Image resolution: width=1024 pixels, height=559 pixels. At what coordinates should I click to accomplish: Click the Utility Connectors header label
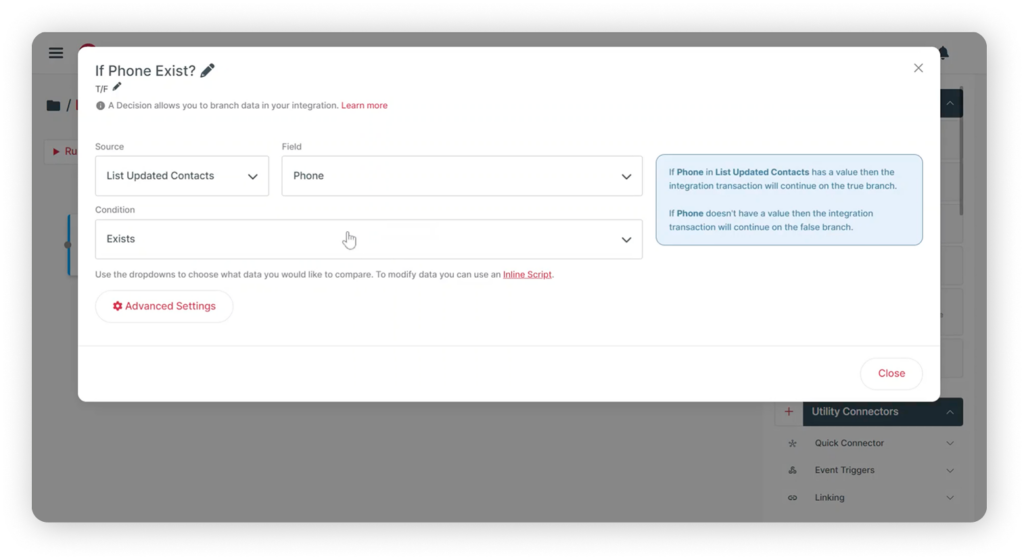[x=854, y=412]
